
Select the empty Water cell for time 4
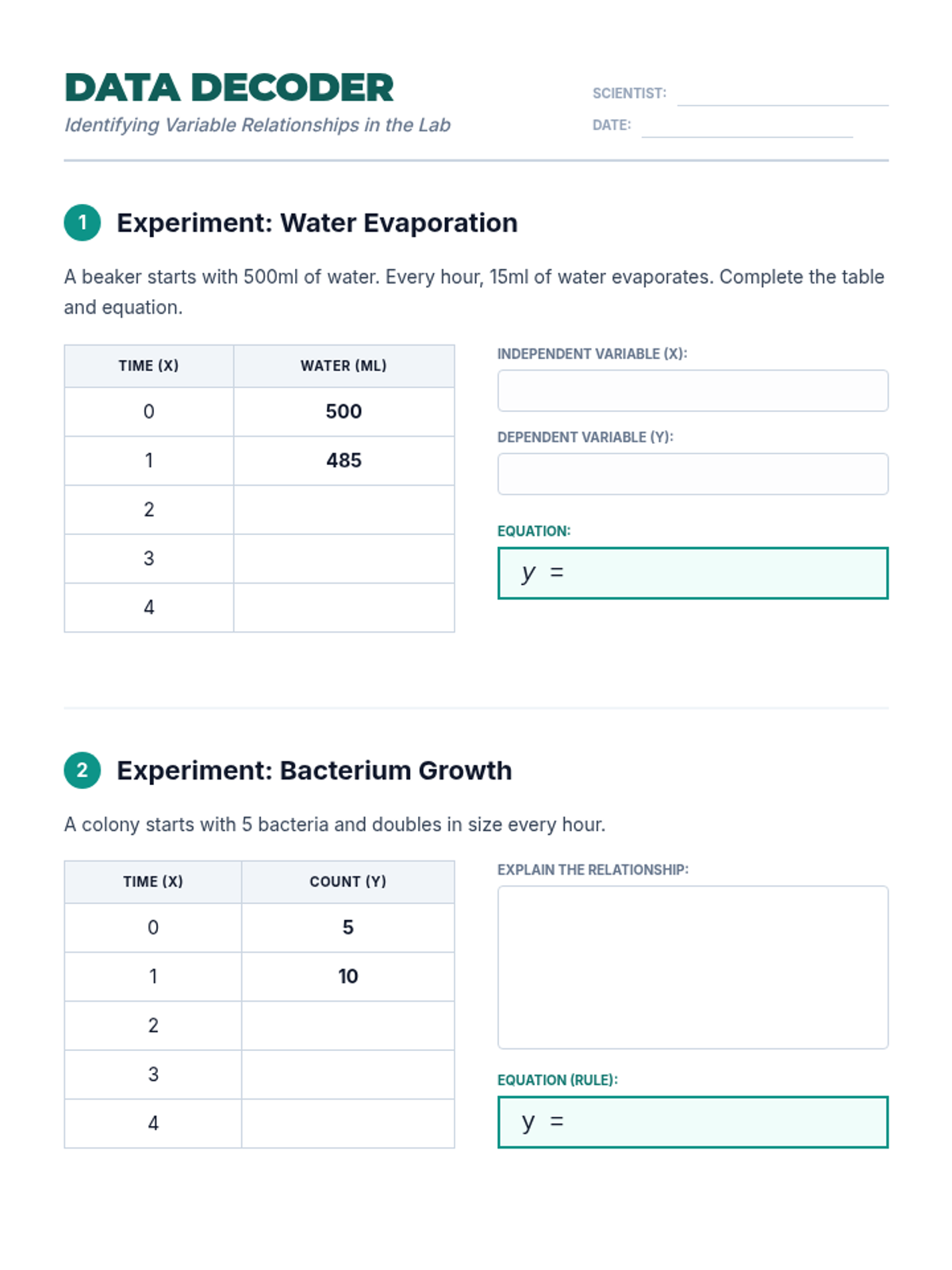coord(344,608)
